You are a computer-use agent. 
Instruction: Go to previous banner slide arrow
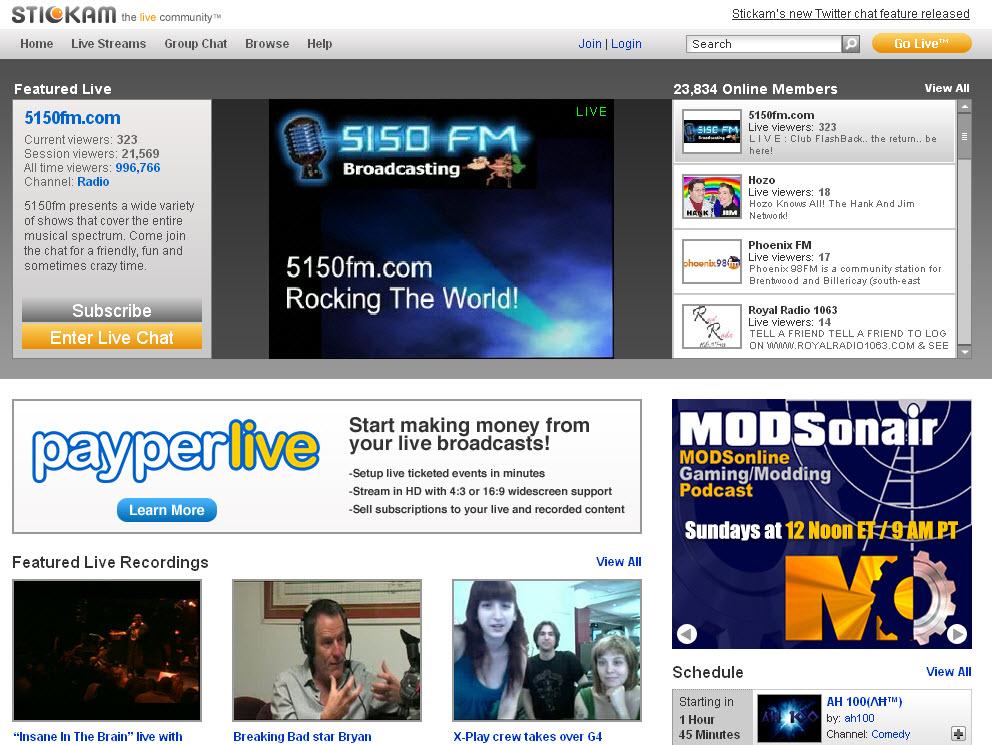pyautogui.click(x=686, y=633)
